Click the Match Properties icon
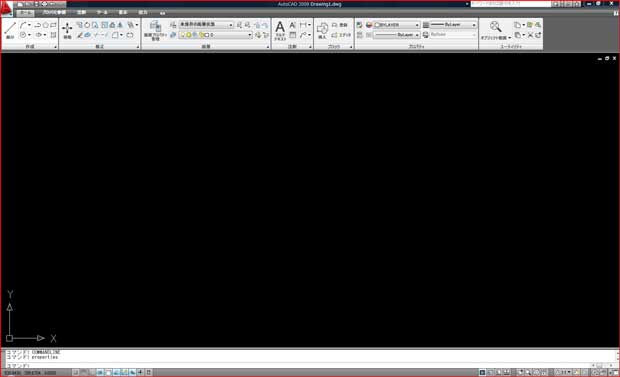 pos(359,25)
